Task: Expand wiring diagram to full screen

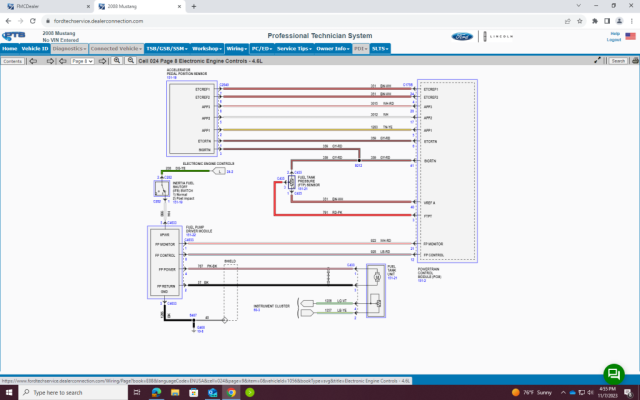Action: point(598,60)
